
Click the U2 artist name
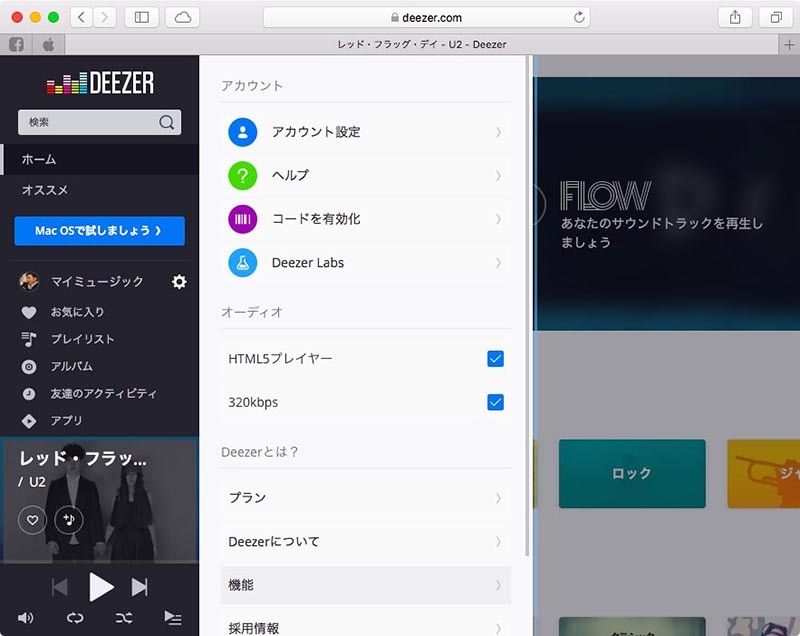pyautogui.click(x=37, y=482)
